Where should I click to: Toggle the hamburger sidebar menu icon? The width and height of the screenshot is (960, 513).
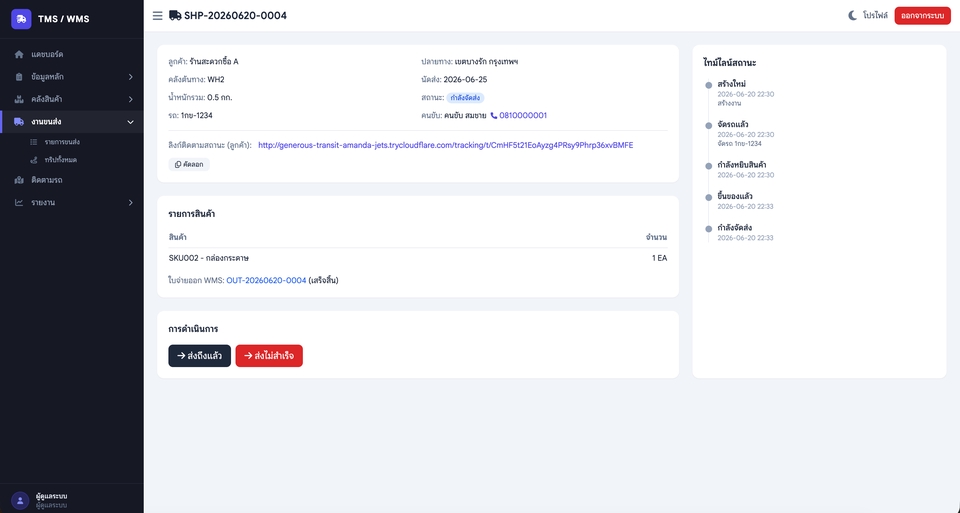point(157,15)
